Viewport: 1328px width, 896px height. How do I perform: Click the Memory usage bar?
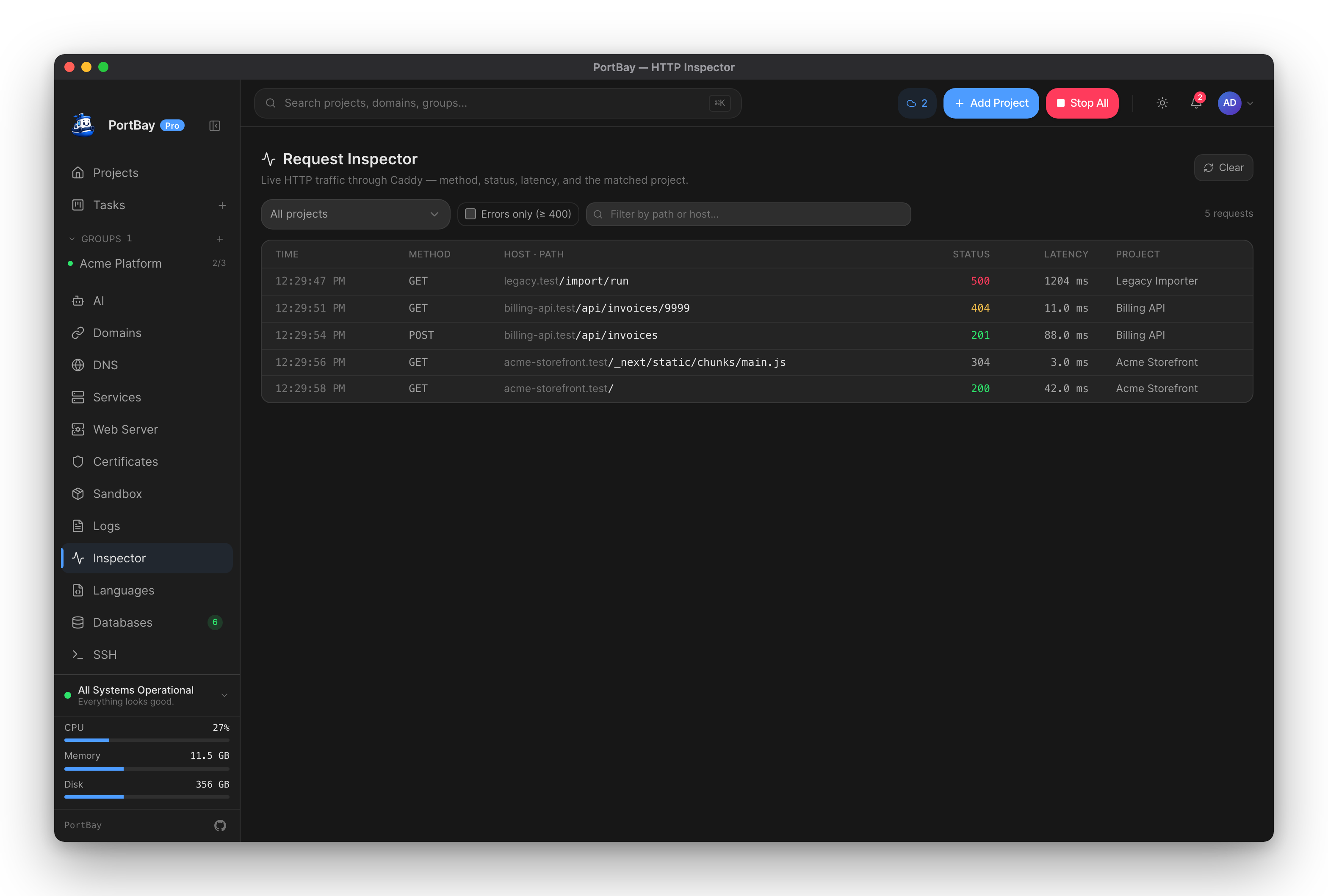coord(147,769)
